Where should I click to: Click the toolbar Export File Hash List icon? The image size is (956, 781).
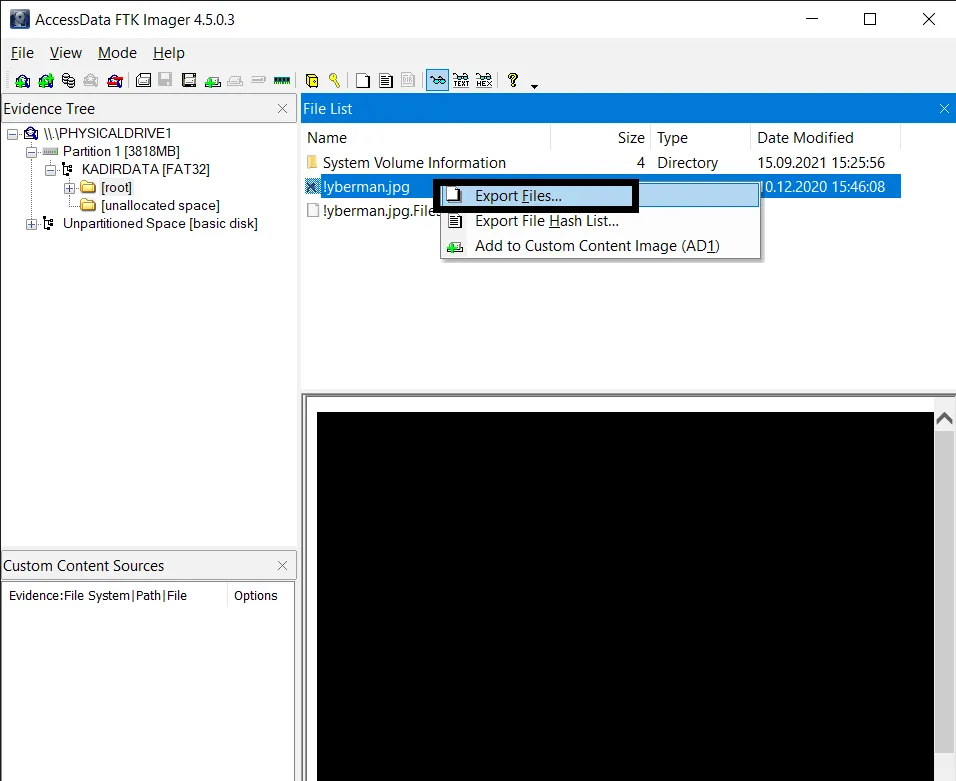[x=385, y=80]
